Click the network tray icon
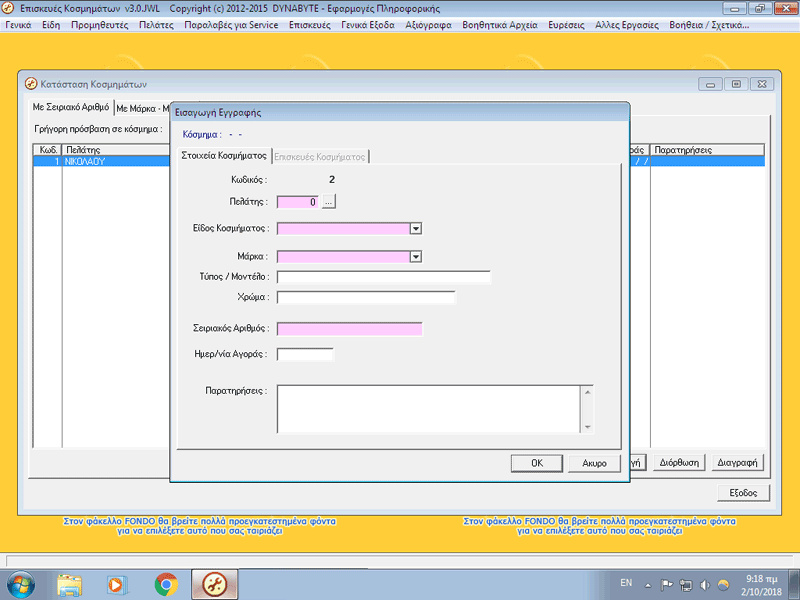 (686, 585)
